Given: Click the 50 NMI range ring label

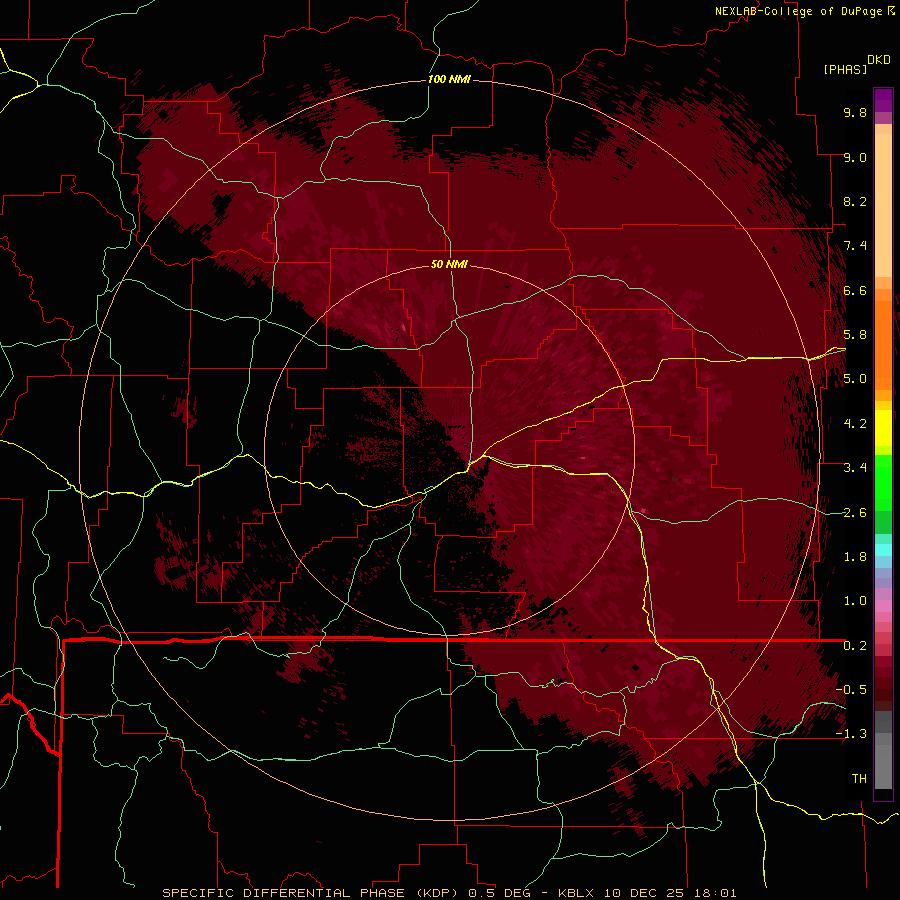Looking at the screenshot, I should pos(449,264).
